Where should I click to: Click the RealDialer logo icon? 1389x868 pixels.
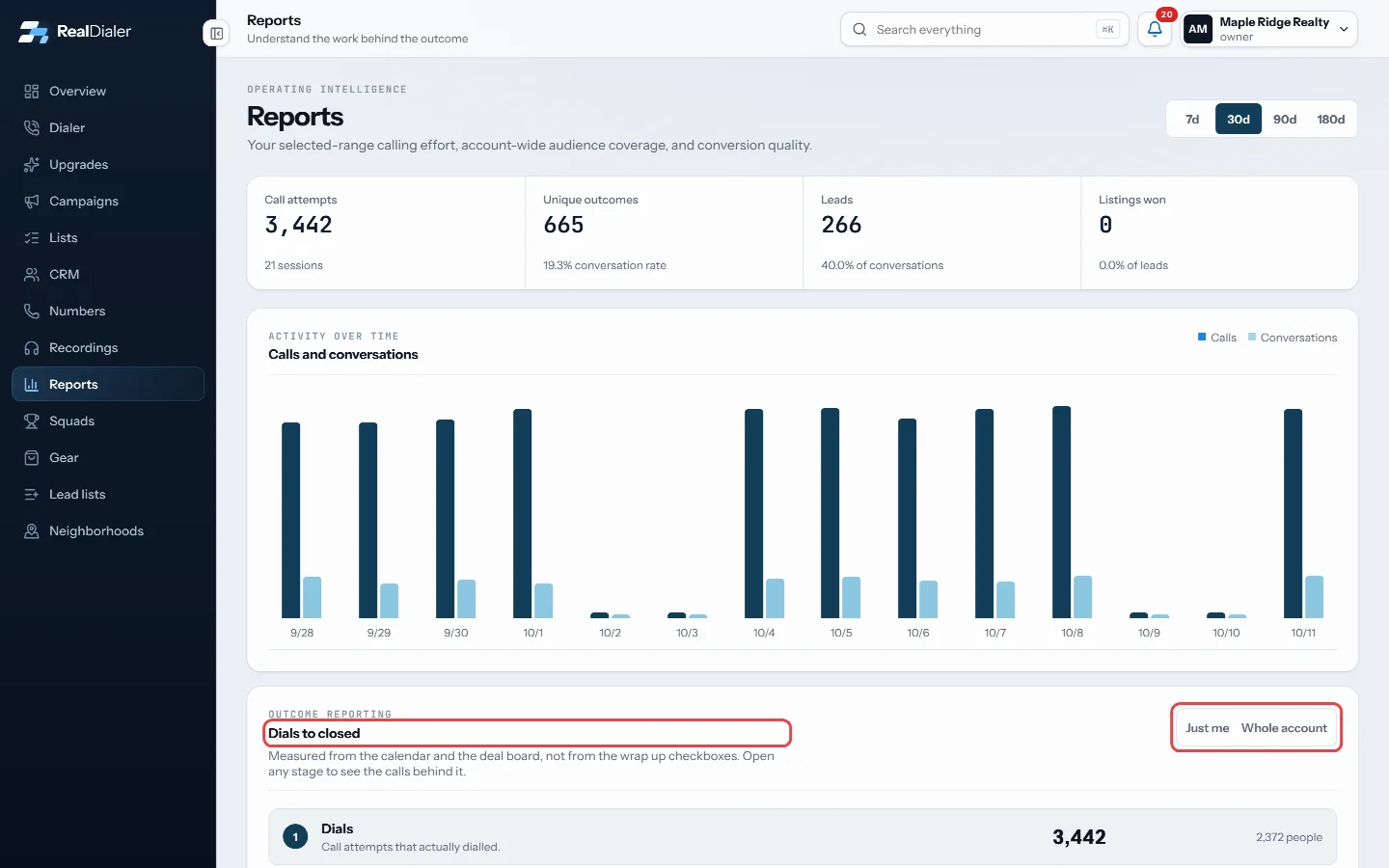pos(33,32)
